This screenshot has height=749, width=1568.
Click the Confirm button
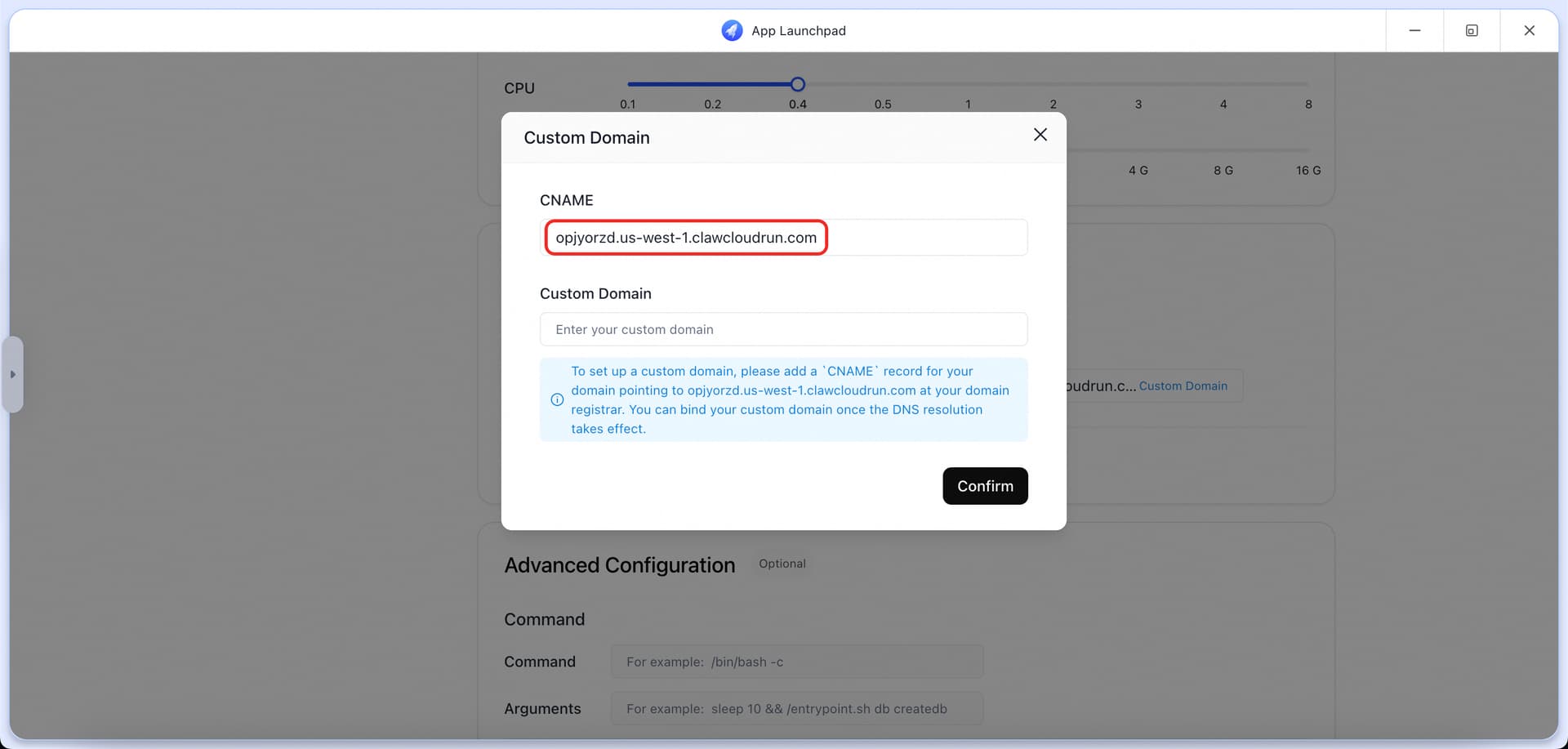tap(985, 486)
